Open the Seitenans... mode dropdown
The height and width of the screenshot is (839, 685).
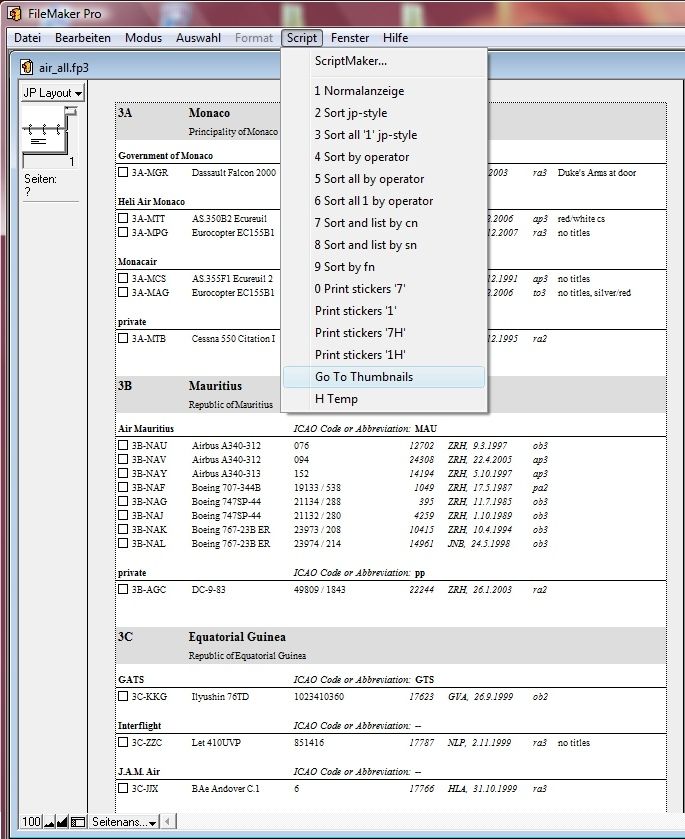[124, 822]
